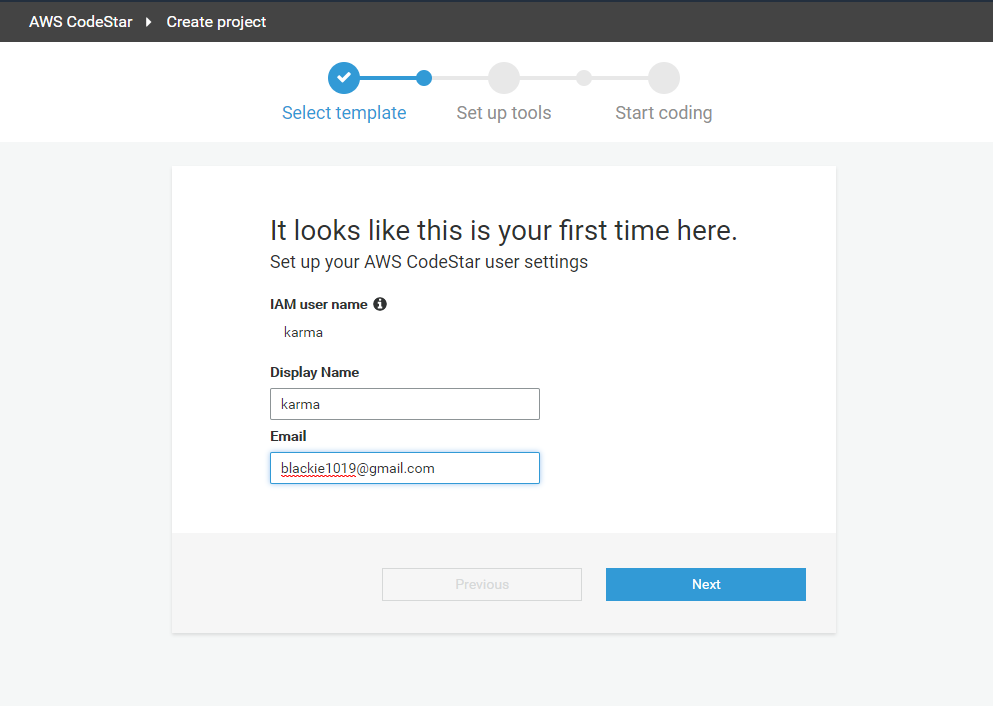Click the small blue progress dot
This screenshot has height=706, width=993.
[424, 77]
